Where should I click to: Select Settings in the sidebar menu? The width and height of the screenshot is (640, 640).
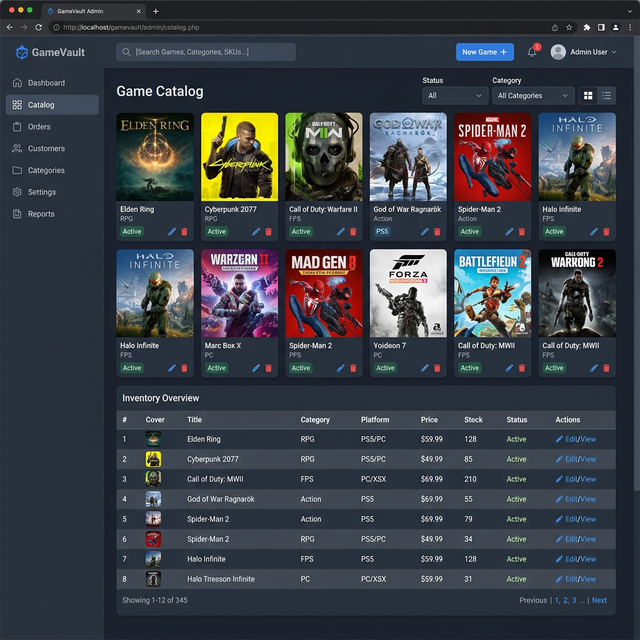(x=41, y=192)
